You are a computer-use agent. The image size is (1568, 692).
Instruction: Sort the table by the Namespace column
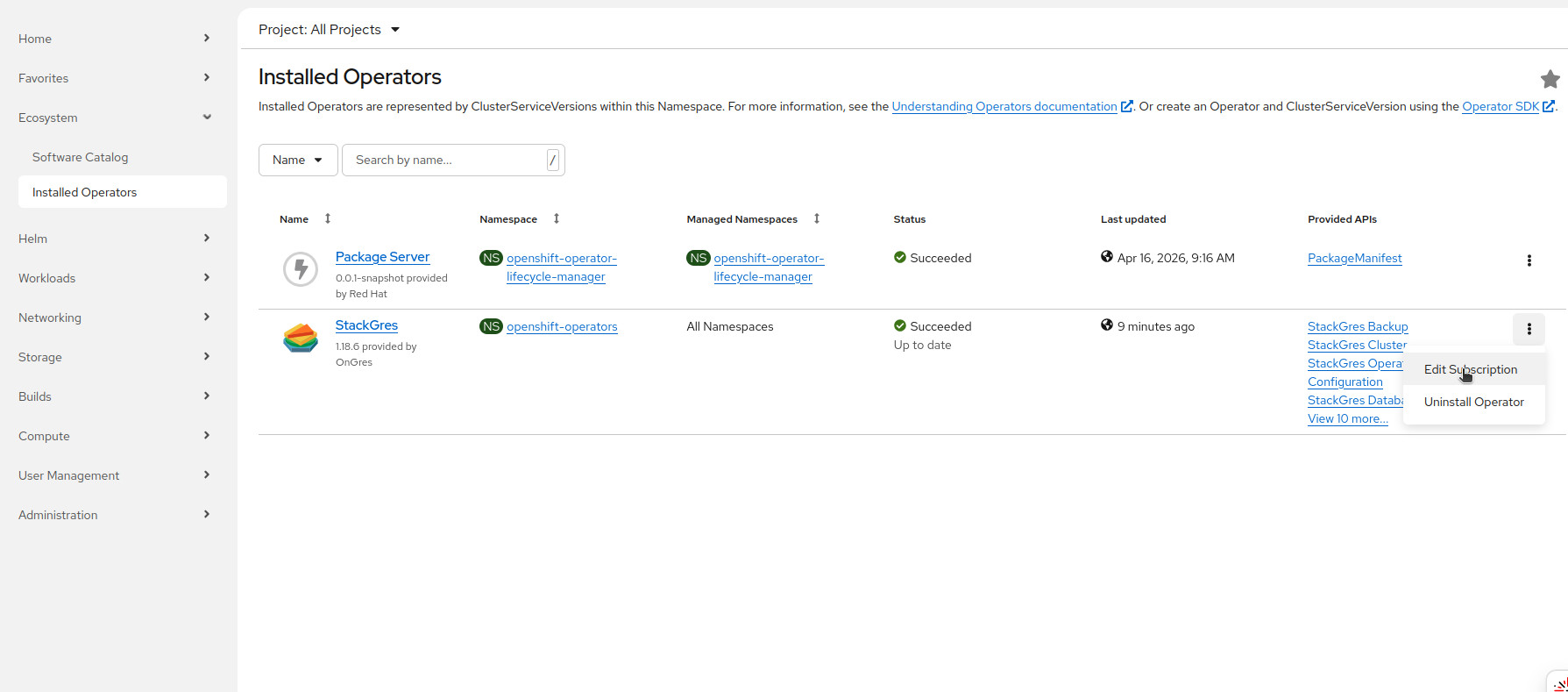[557, 218]
